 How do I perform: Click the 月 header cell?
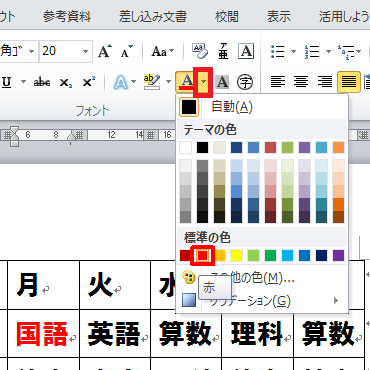pos(43,285)
